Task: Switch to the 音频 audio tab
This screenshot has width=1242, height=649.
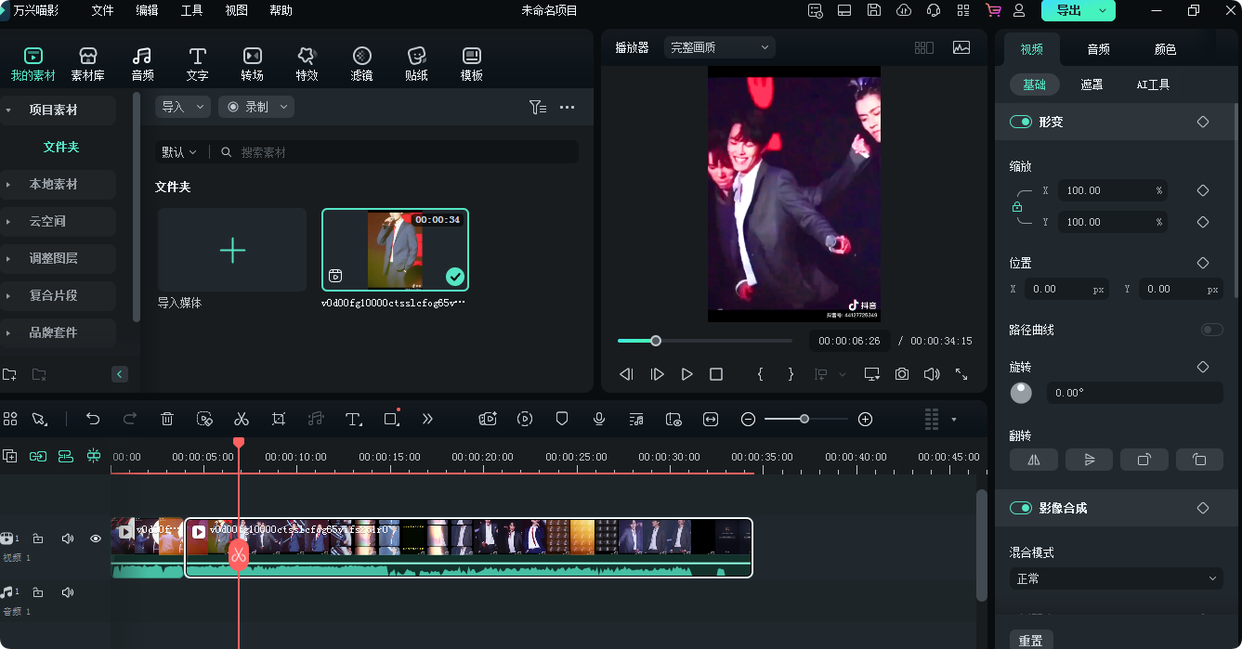Action: pyautogui.click(x=1098, y=49)
